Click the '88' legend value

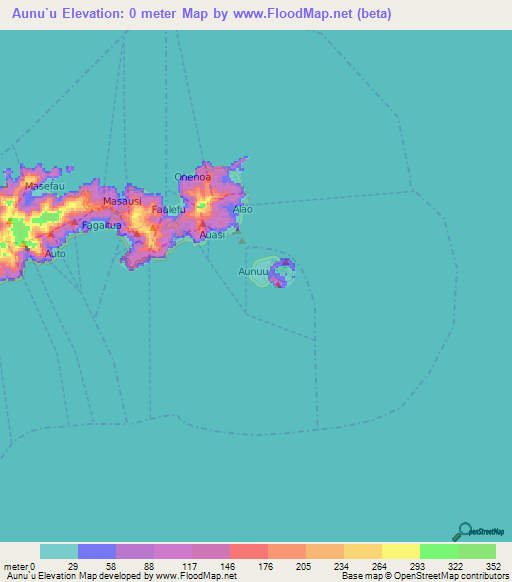click(x=149, y=567)
